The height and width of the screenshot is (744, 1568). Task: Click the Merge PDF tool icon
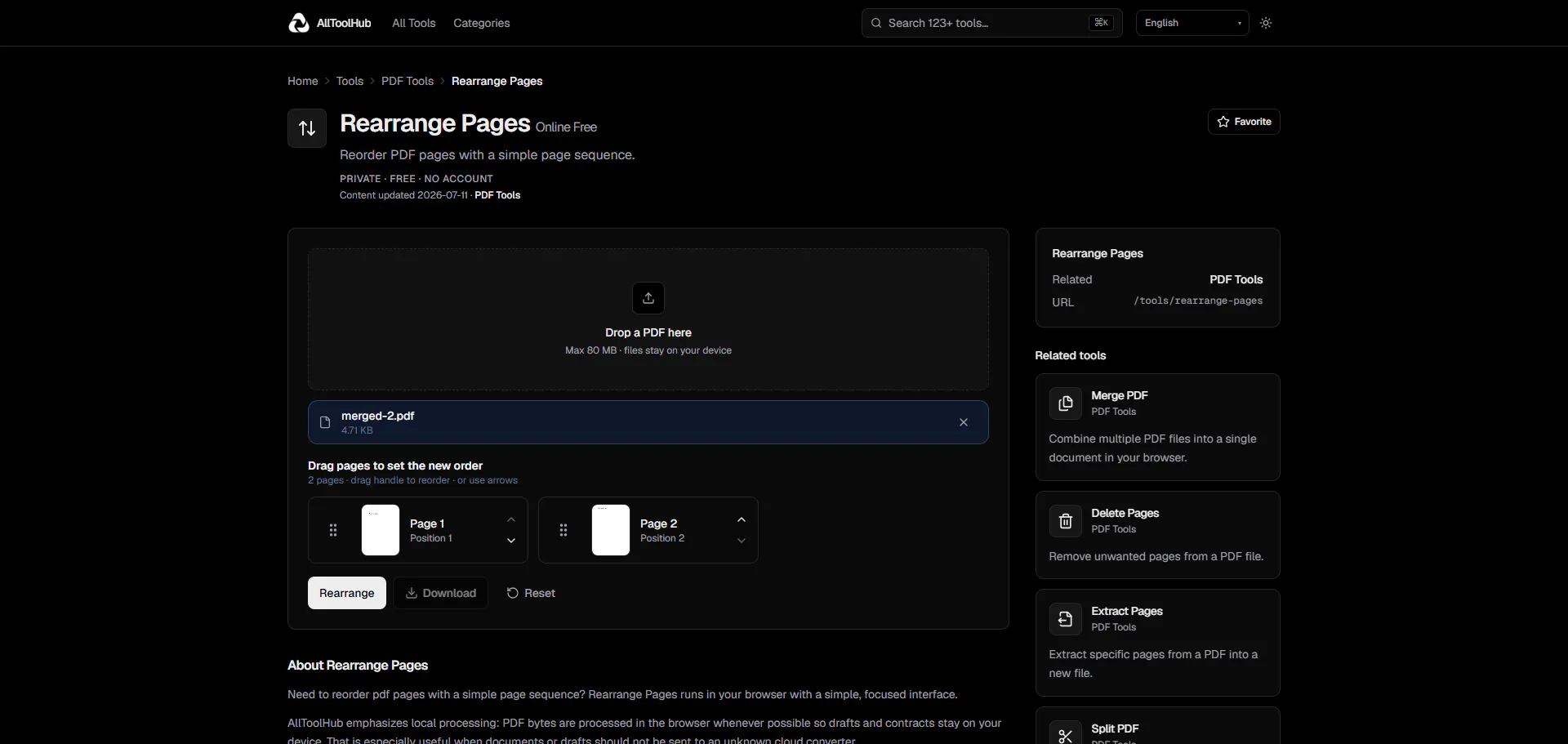click(x=1066, y=403)
